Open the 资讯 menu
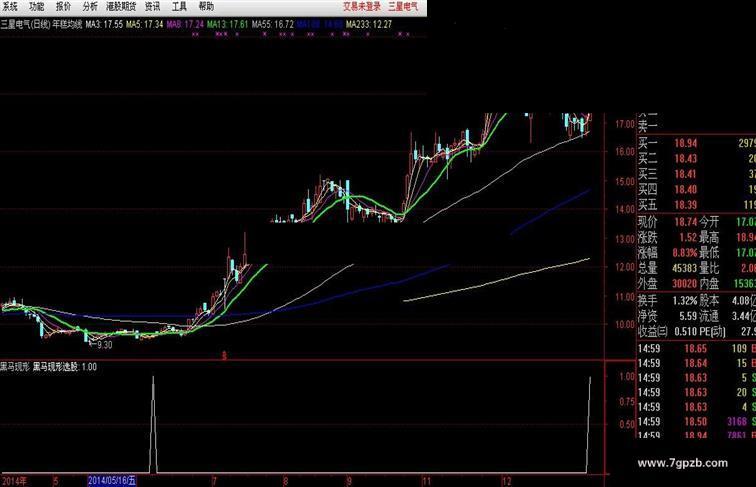Screen dimensions: 756x487 pos(152,6)
